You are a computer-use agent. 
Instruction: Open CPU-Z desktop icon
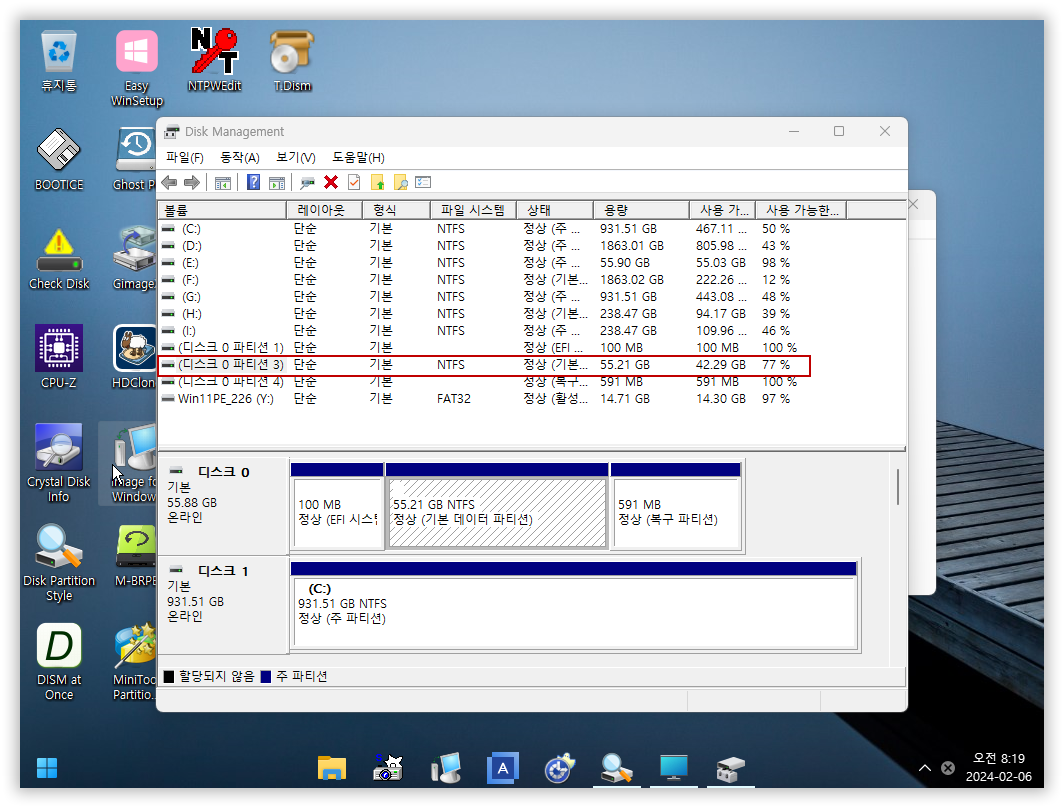59,358
